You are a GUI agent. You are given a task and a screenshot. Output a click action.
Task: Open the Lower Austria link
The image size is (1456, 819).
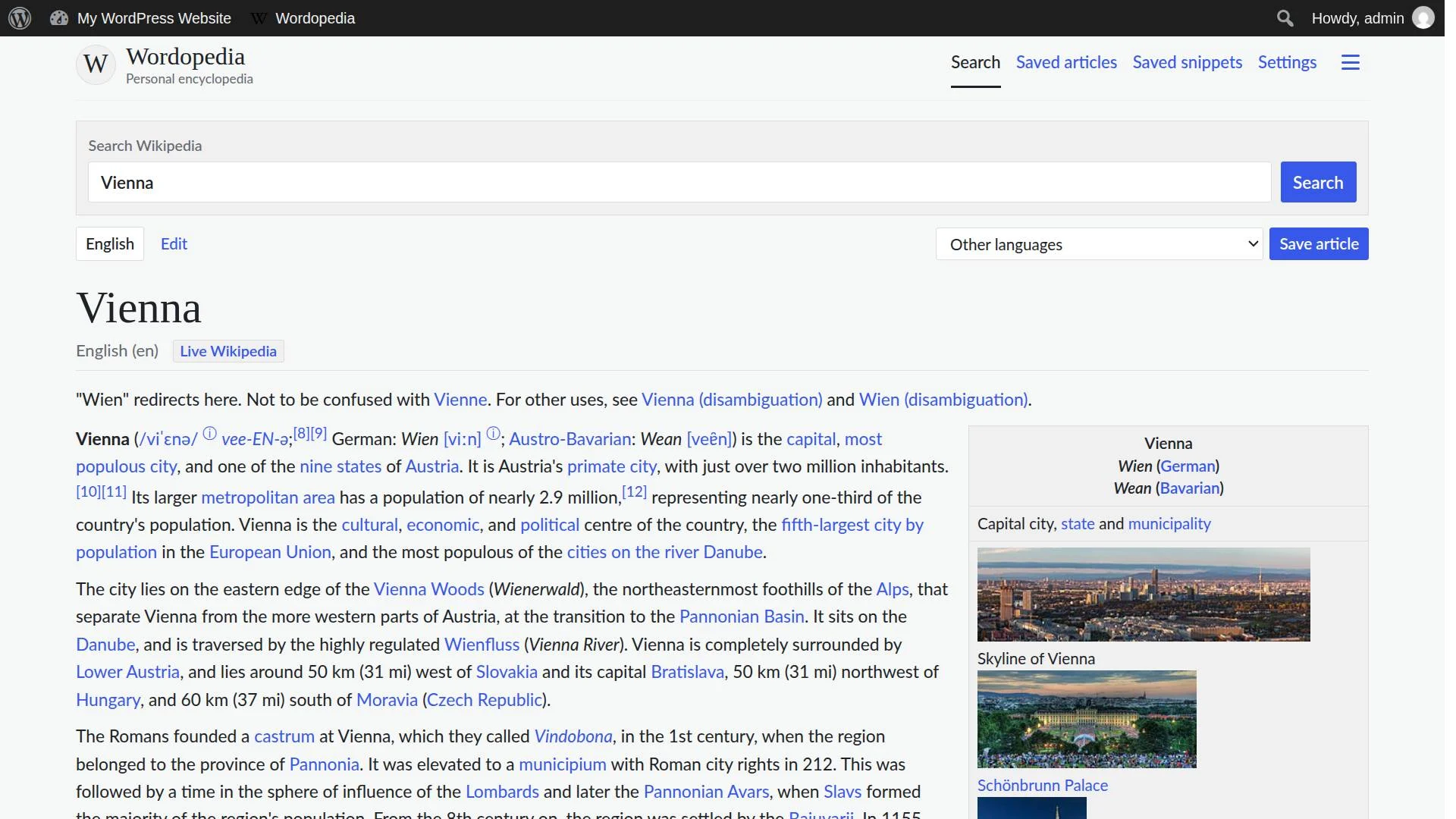tap(127, 672)
